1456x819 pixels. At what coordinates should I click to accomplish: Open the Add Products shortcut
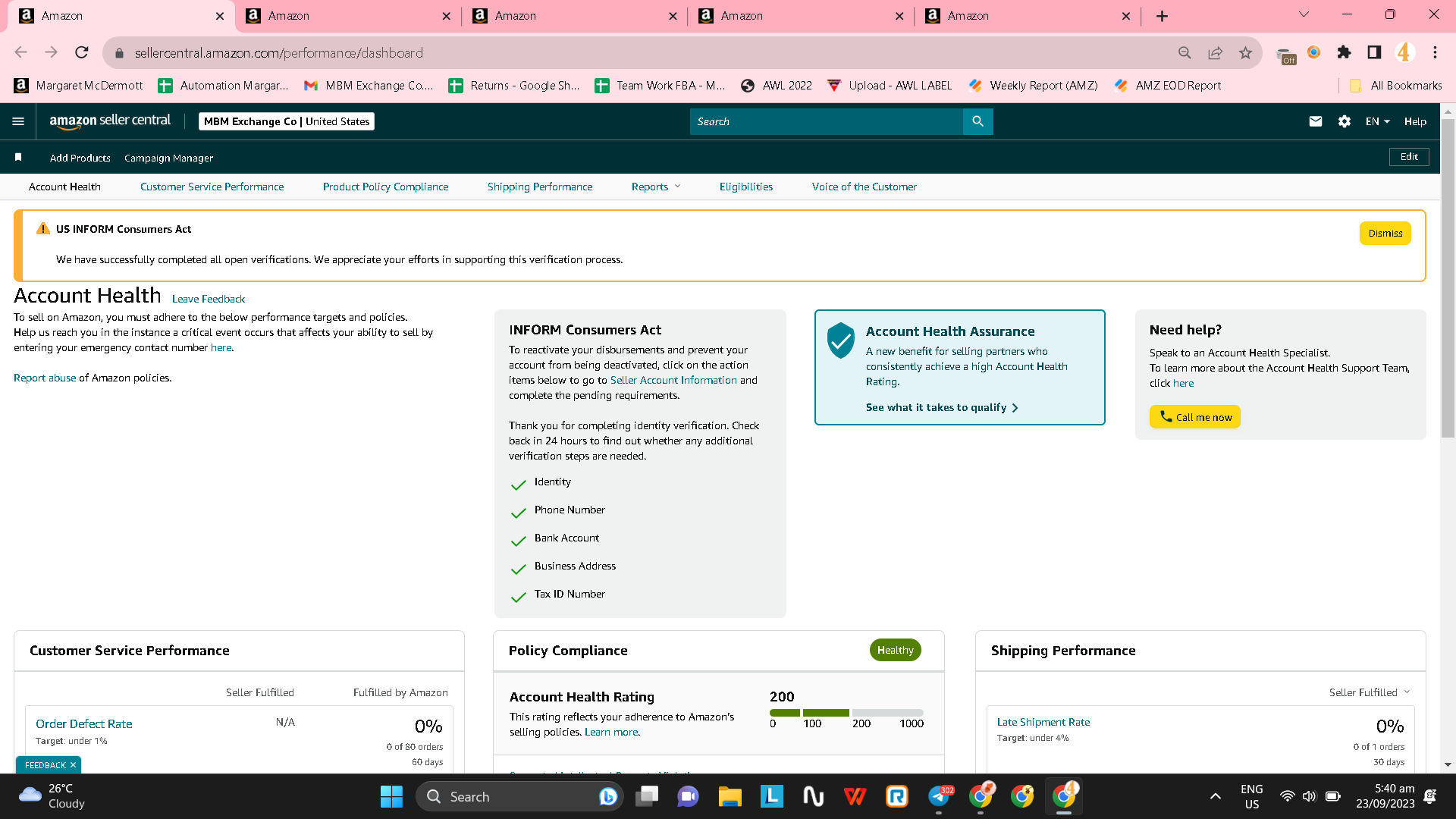pyautogui.click(x=80, y=158)
